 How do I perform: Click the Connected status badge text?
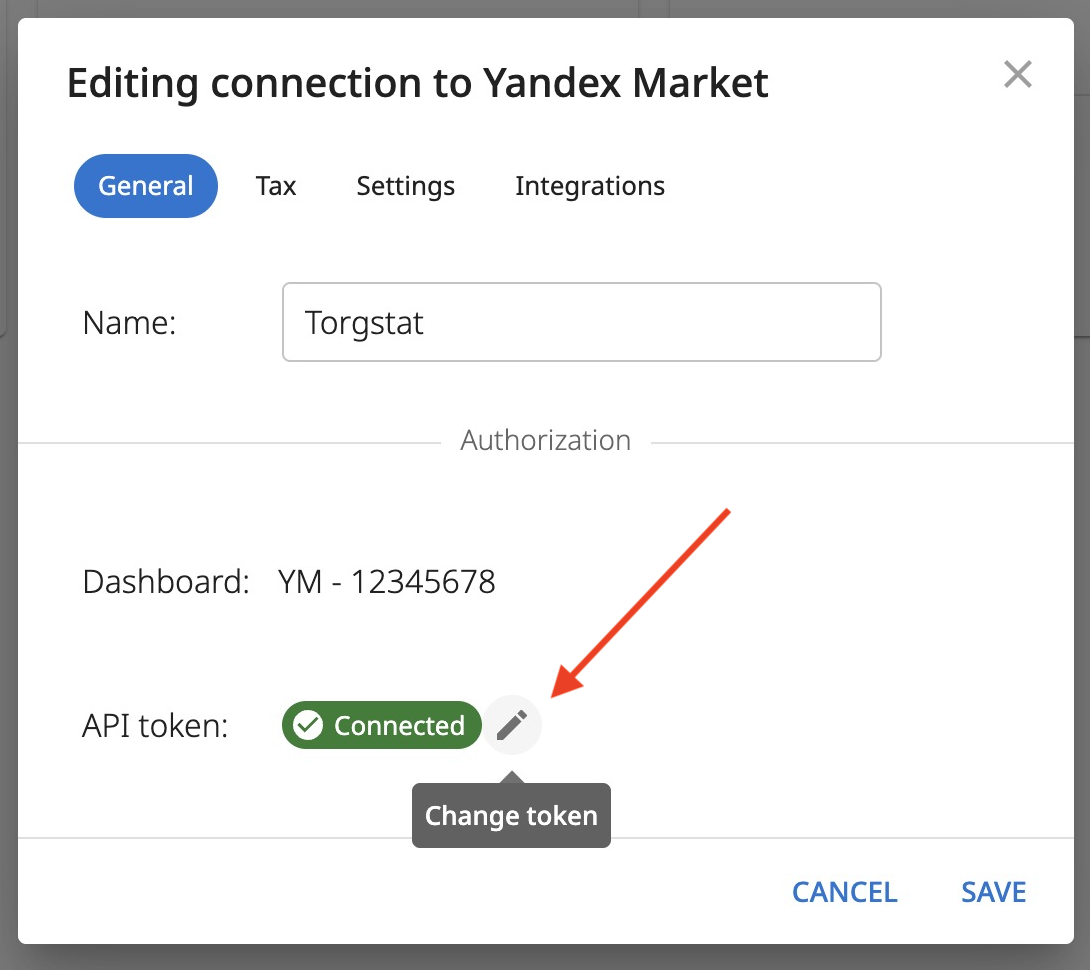coord(399,725)
